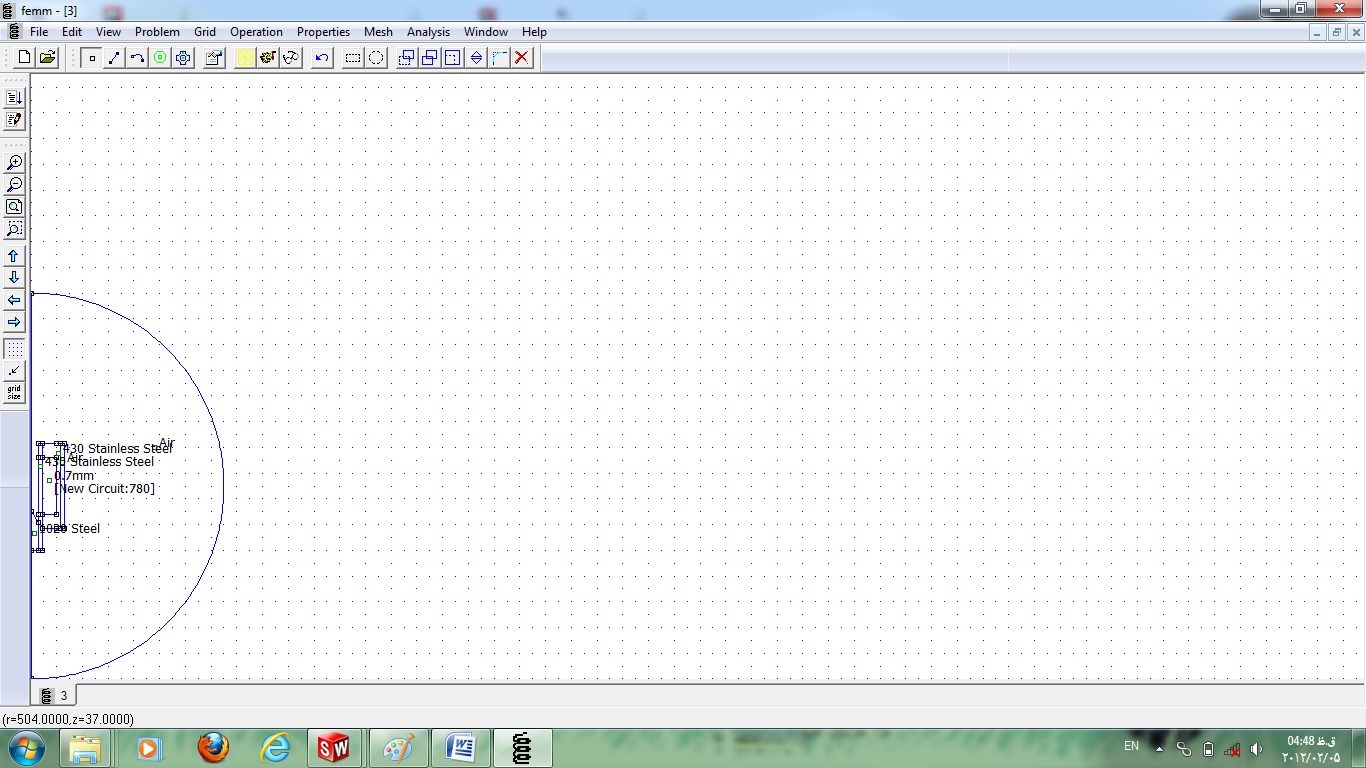Toggle snap to grid button
Screen dimensions: 1366x768
point(14,371)
